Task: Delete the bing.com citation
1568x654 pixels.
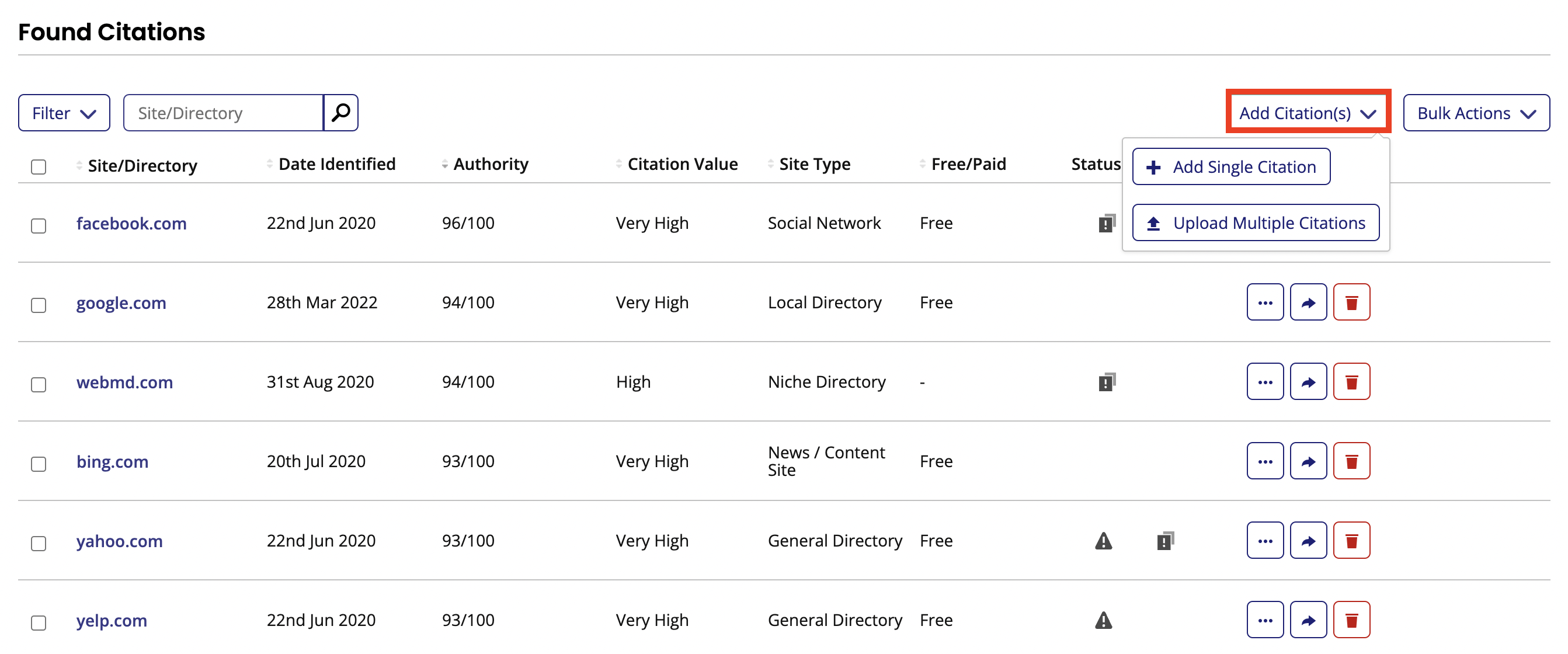Action: tap(1351, 461)
